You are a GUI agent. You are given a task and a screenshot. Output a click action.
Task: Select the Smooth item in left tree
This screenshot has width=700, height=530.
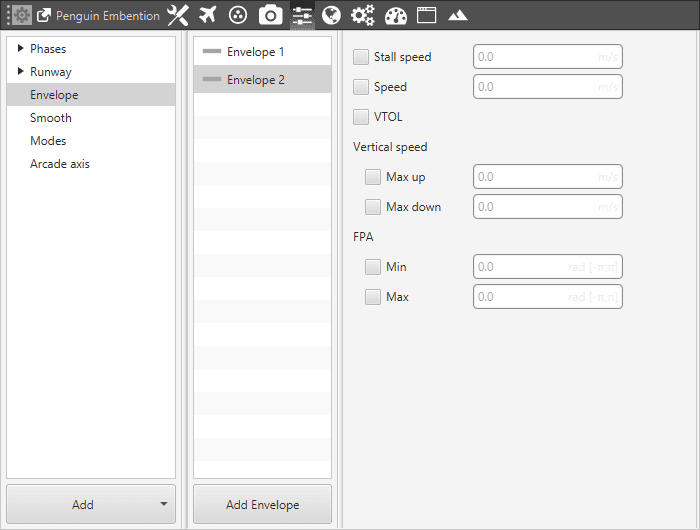click(91, 118)
